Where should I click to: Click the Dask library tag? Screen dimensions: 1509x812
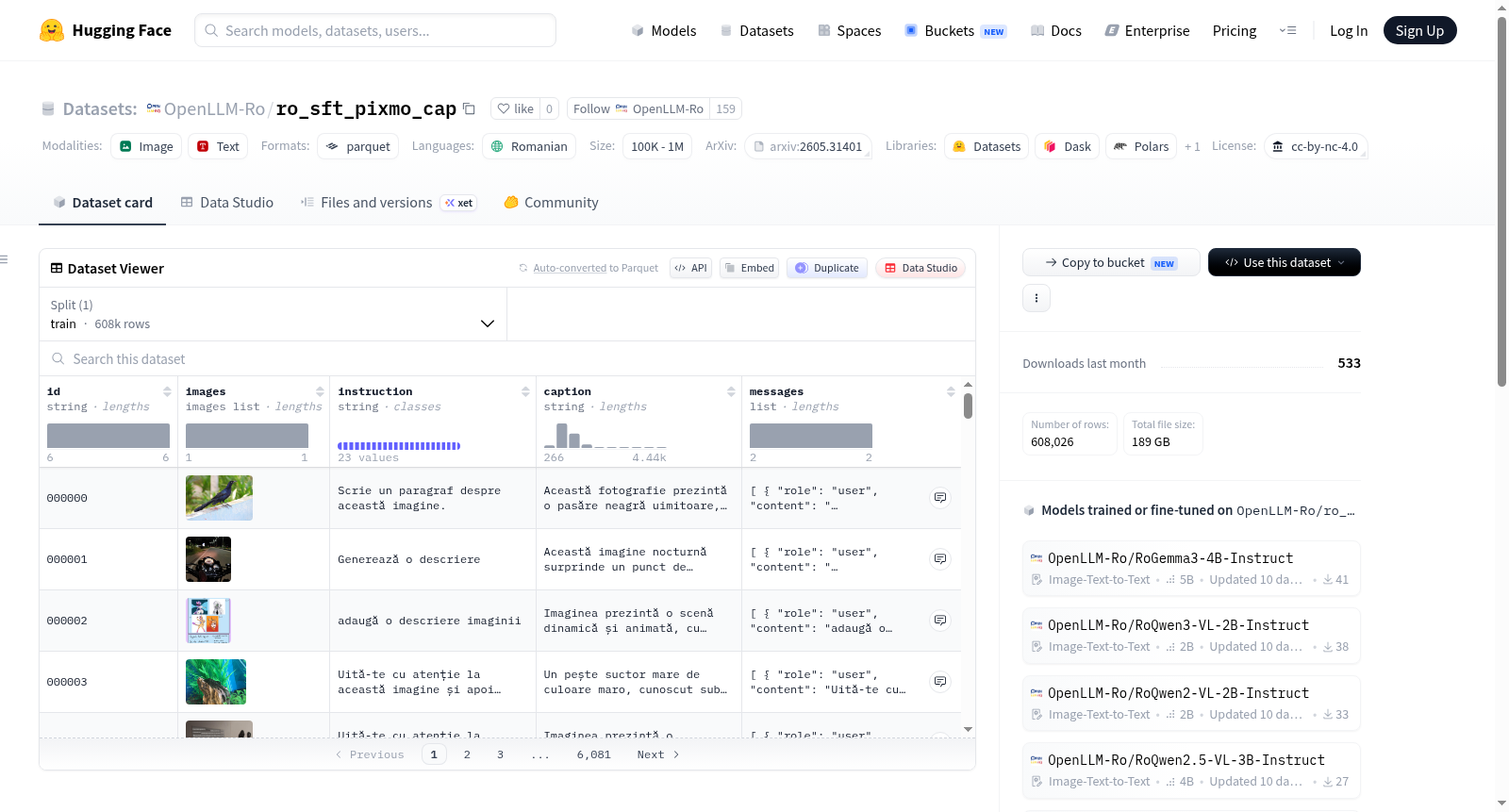[1068, 146]
